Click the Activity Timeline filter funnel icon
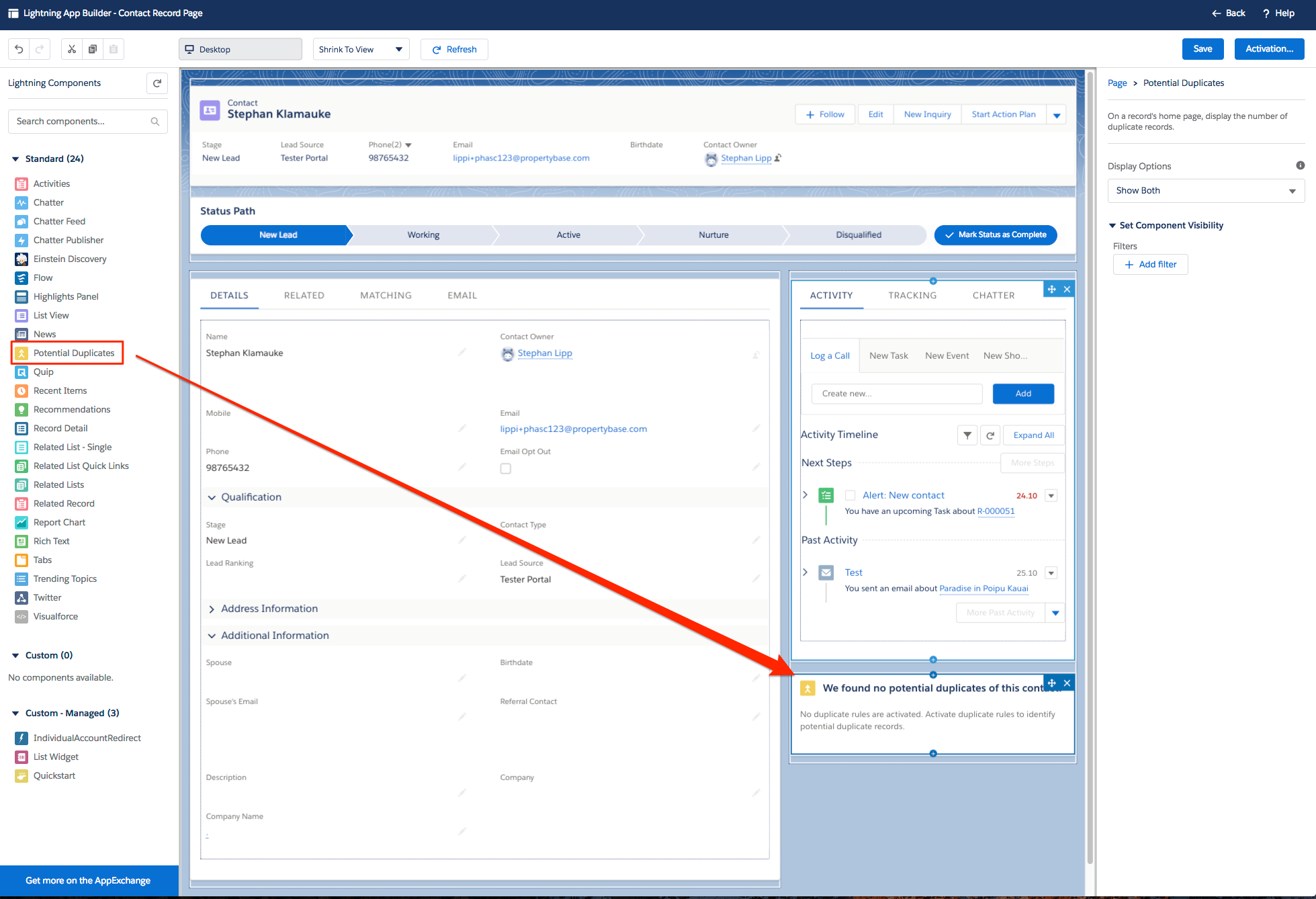This screenshot has height=899, width=1316. [x=967, y=435]
